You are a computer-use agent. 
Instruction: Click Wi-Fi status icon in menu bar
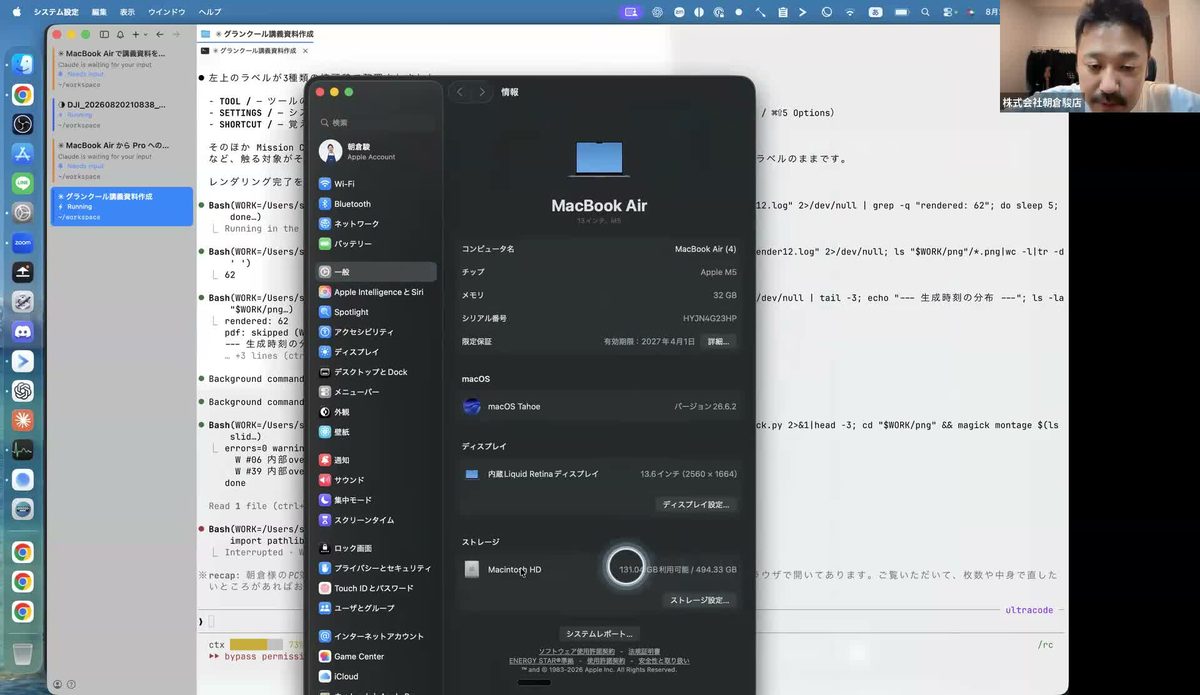850,12
